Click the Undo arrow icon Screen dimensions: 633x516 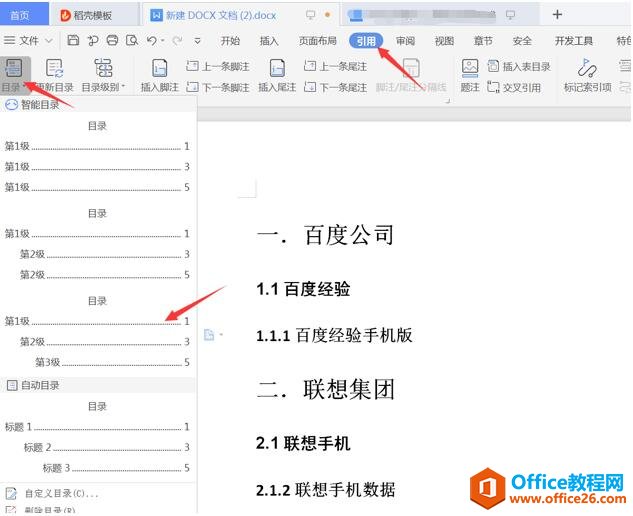152,40
